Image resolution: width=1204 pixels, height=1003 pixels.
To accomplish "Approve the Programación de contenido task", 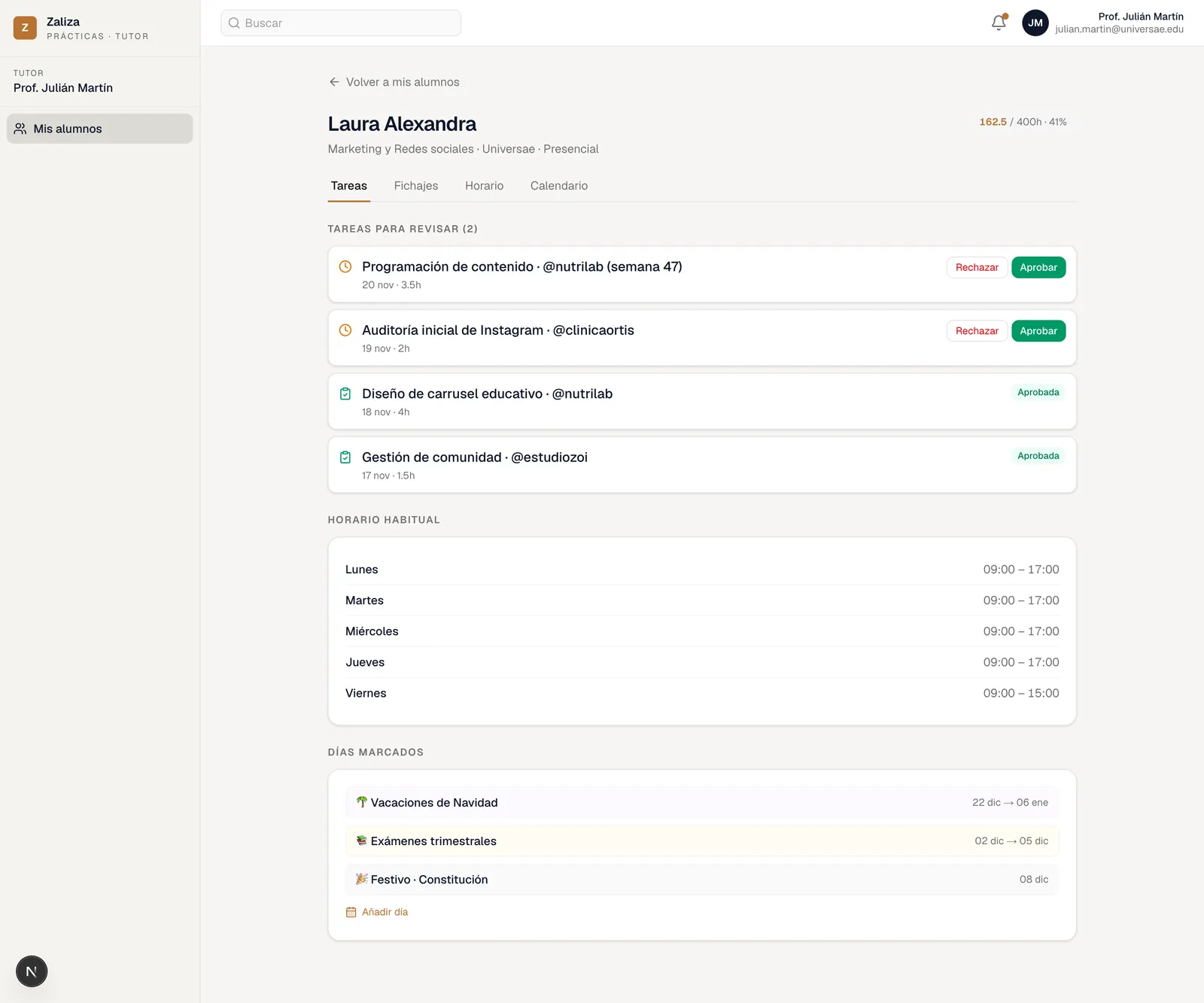I will (1038, 267).
